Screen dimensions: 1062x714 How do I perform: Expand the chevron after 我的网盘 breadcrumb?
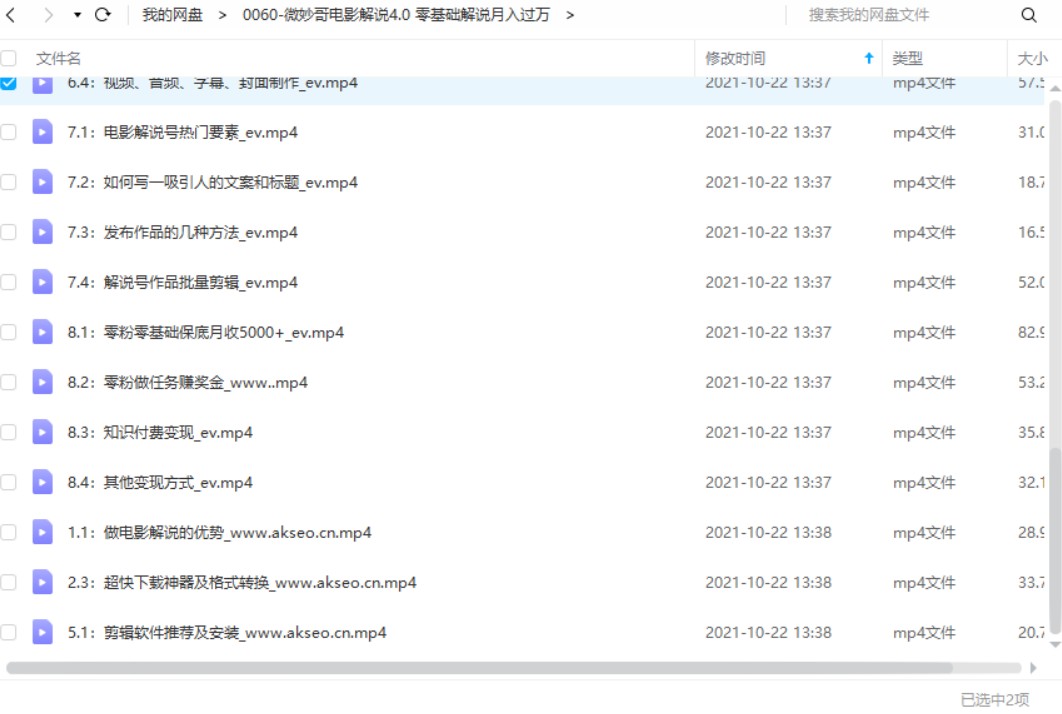tap(222, 15)
